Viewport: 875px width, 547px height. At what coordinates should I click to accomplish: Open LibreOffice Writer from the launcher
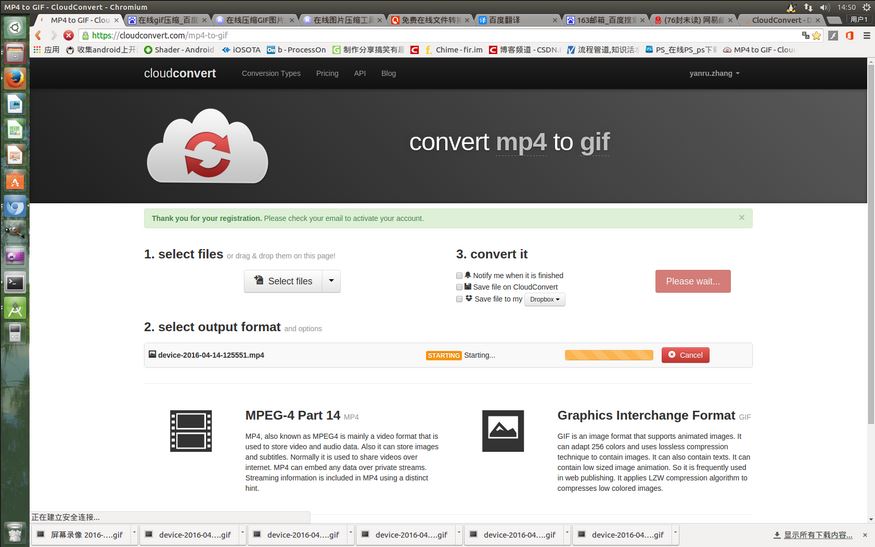coord(15,104)
